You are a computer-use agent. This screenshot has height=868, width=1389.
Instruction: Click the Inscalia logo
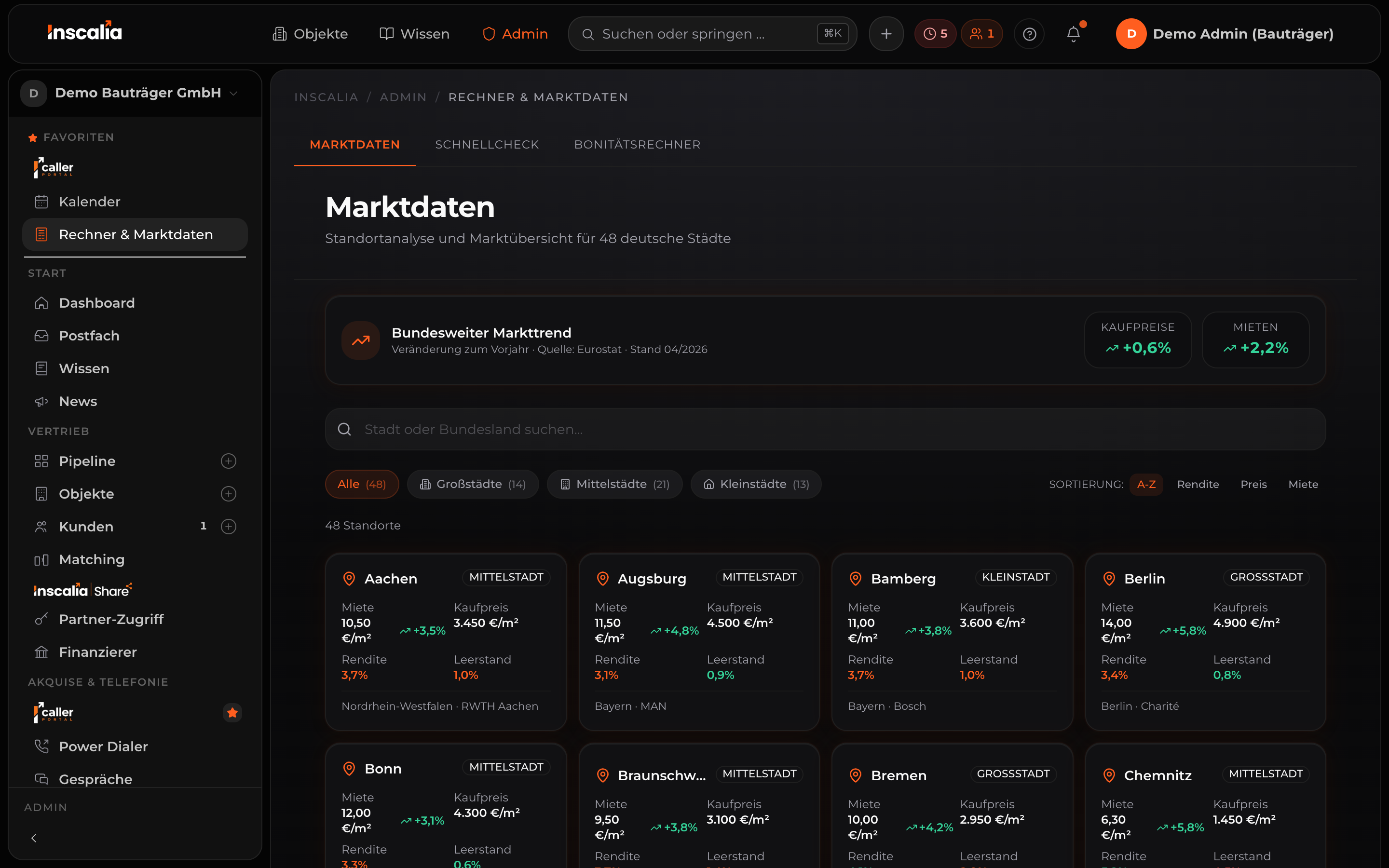point(85,31)
